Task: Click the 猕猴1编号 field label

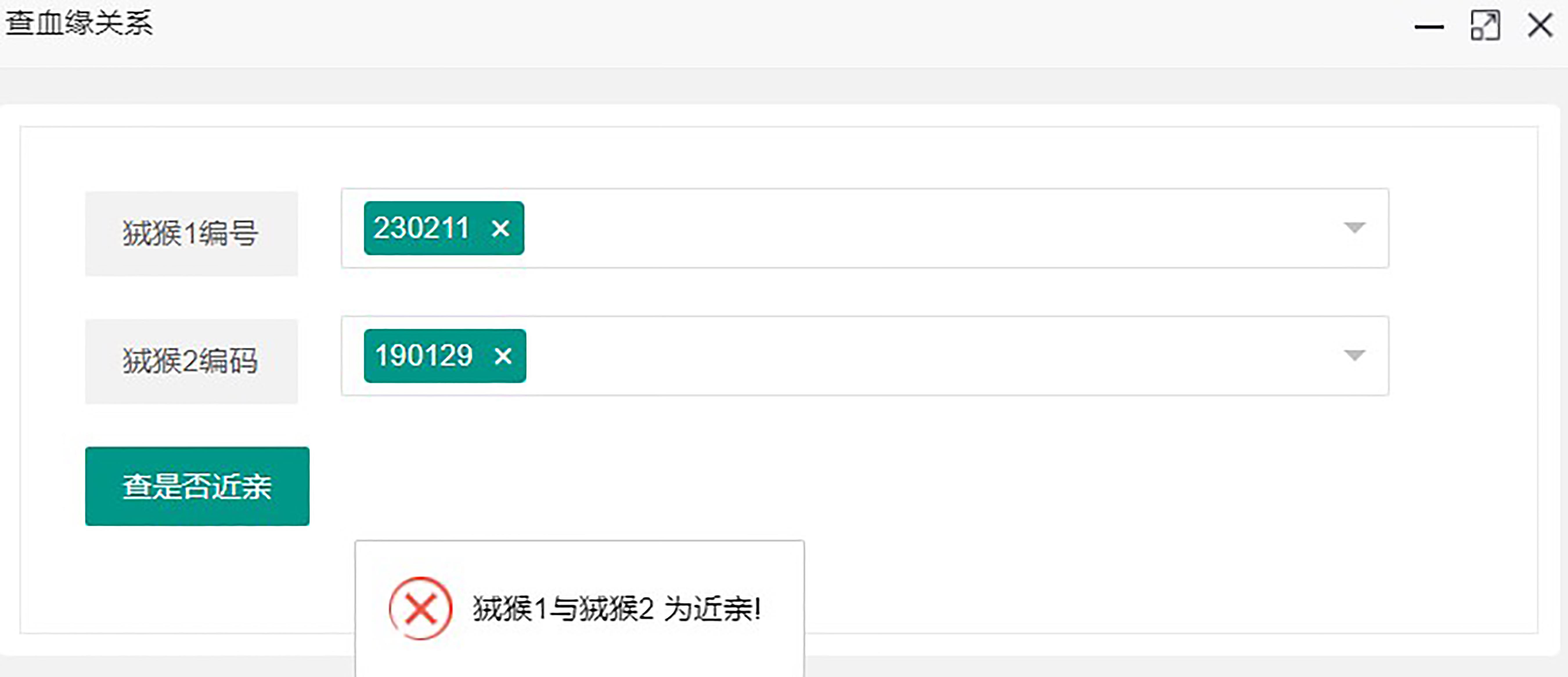Action: point(190,233)
